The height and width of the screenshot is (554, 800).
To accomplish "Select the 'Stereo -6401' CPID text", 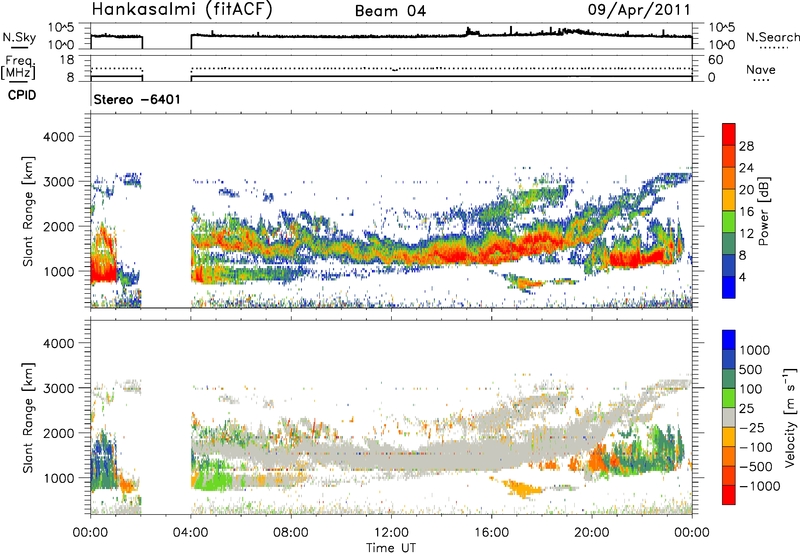I will [x=137, y=99].
